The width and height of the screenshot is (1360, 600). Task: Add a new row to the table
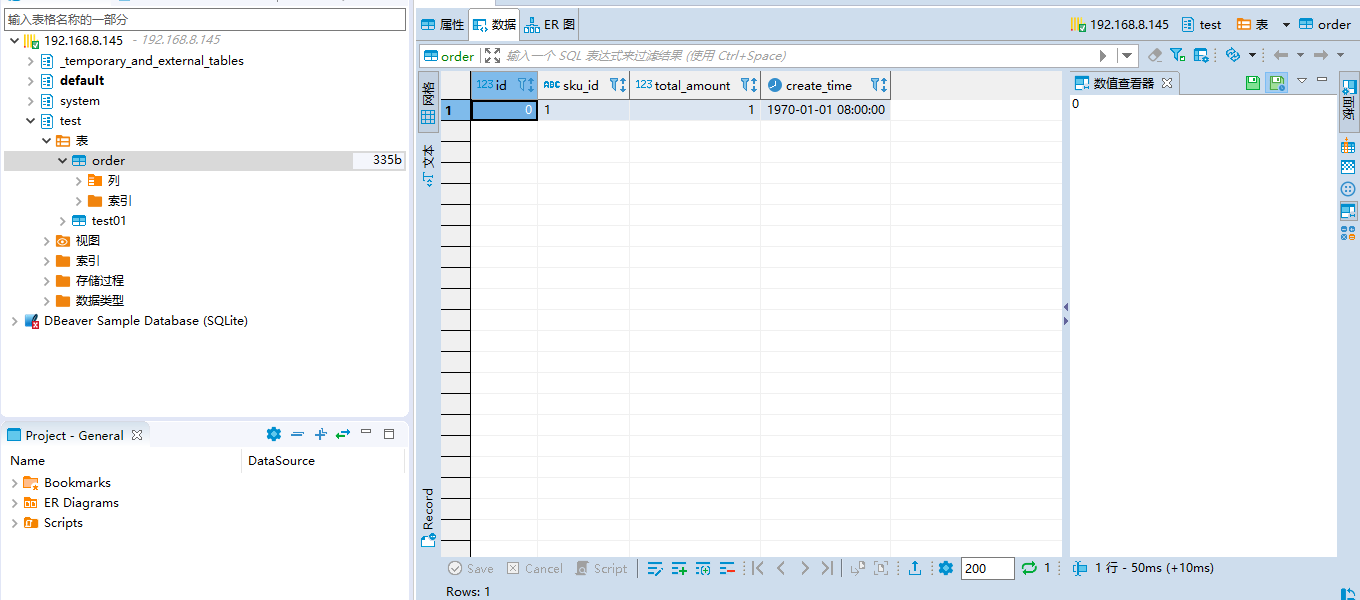(679, 568)
